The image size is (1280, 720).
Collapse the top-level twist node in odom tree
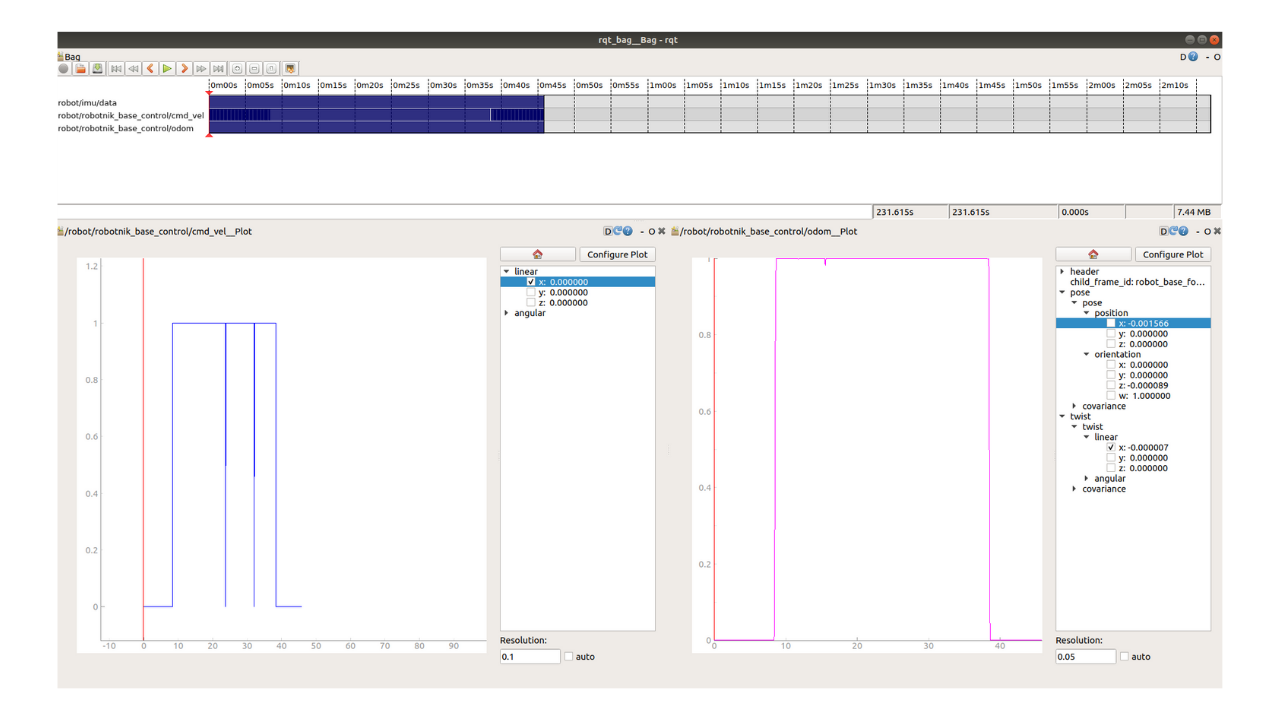pos(1062,416)
